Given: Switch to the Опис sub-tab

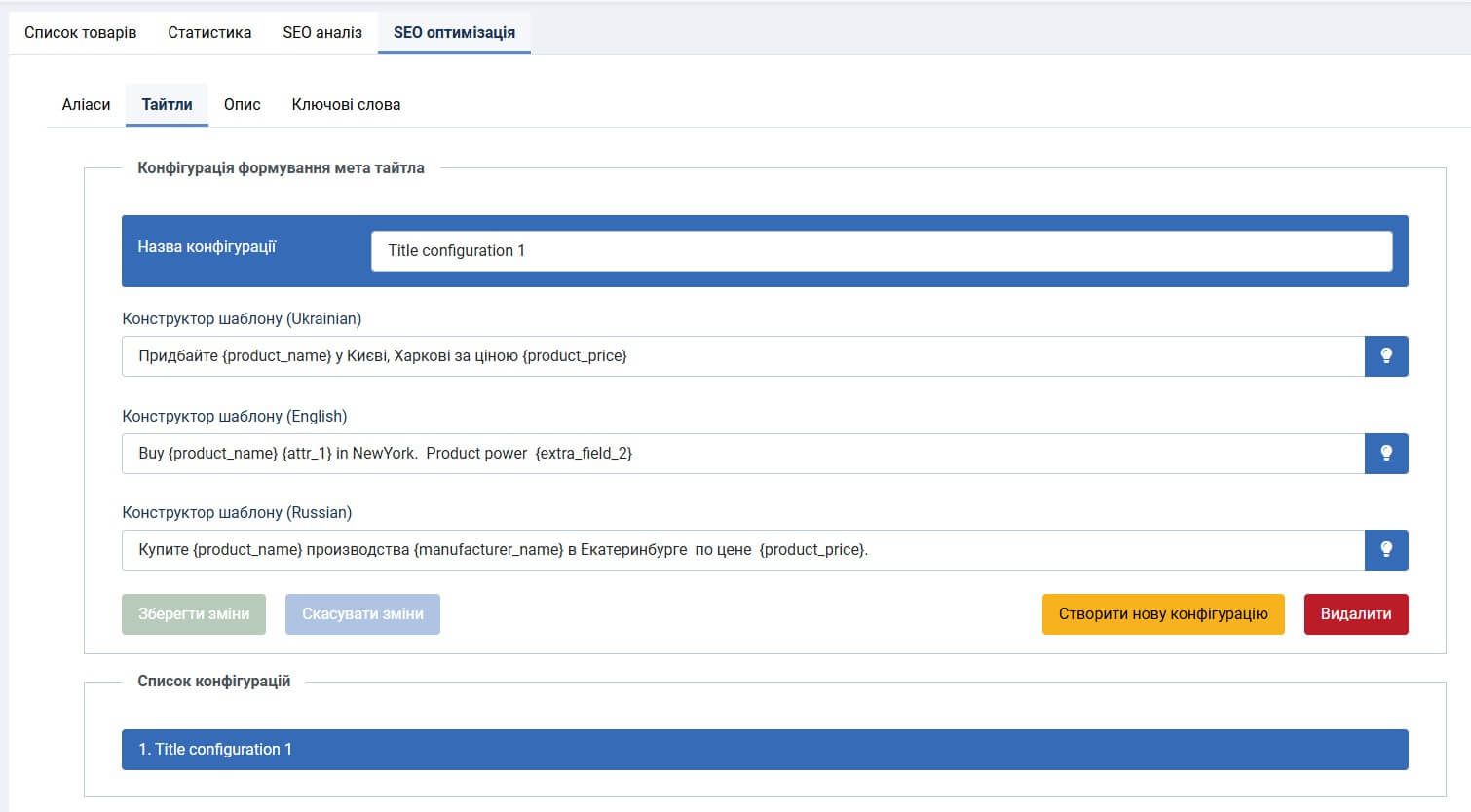Looking at the screenshot, I should pyautogui.click(x=242, y=104).
